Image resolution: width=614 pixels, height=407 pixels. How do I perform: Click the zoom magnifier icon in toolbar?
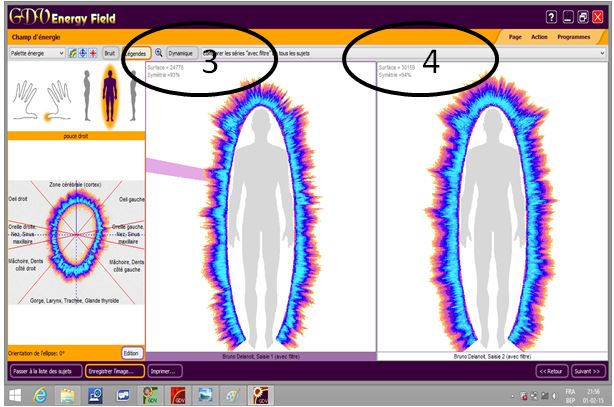coord(158,52)
